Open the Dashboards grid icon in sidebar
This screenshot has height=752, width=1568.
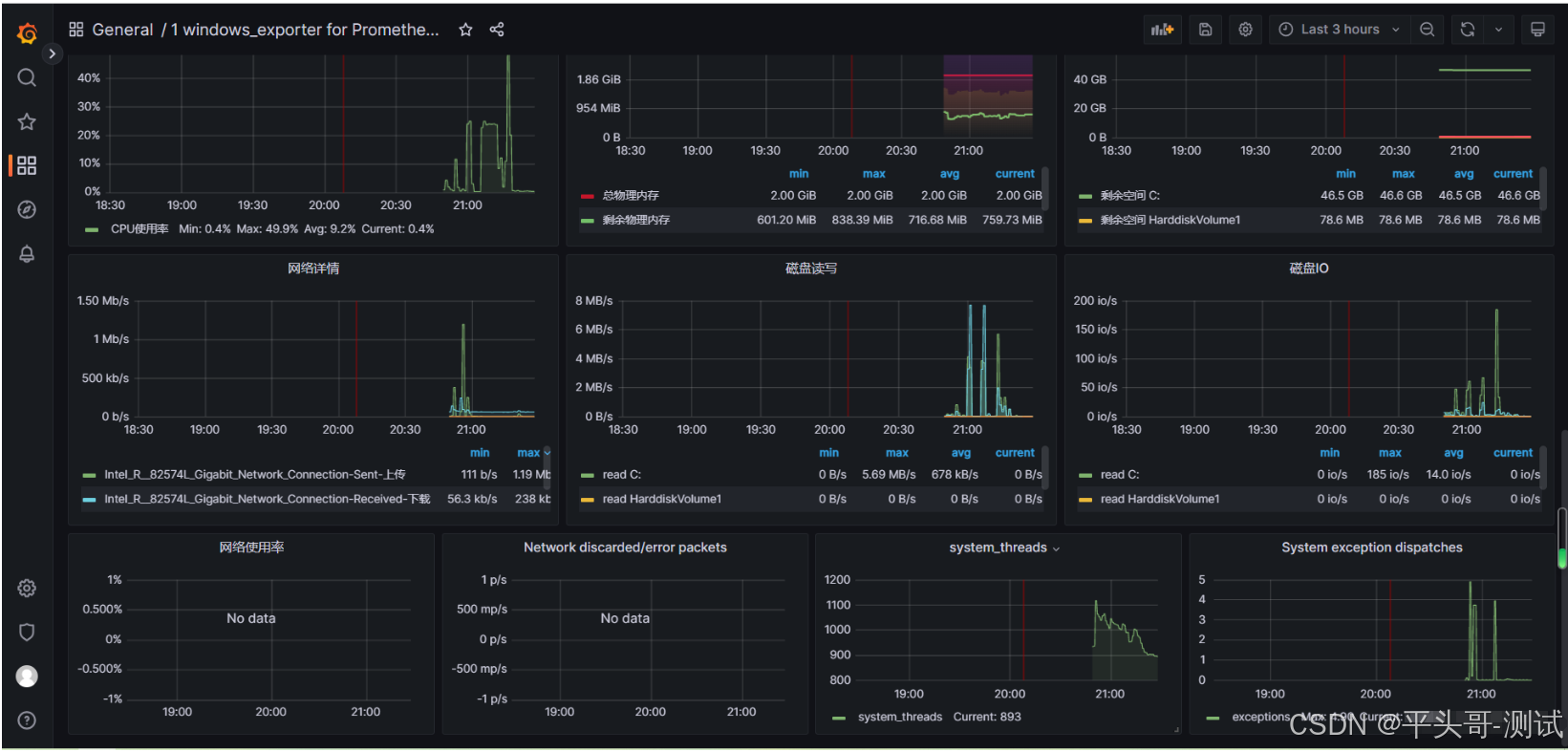[27, 165]
